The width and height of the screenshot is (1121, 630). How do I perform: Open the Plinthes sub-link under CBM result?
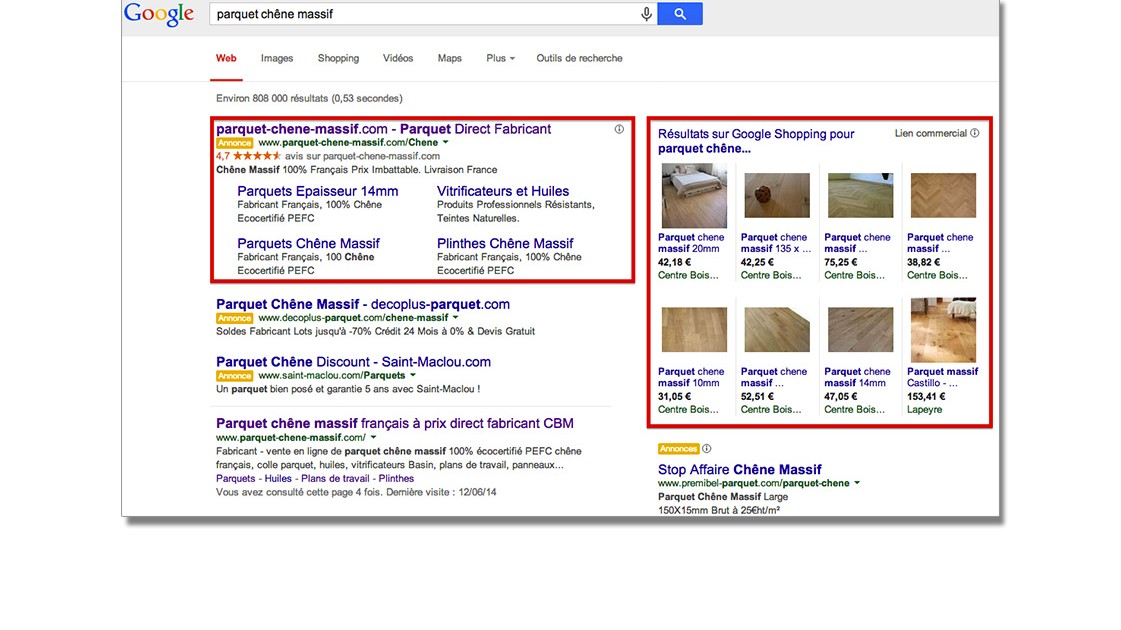click(x=396, y=478)
